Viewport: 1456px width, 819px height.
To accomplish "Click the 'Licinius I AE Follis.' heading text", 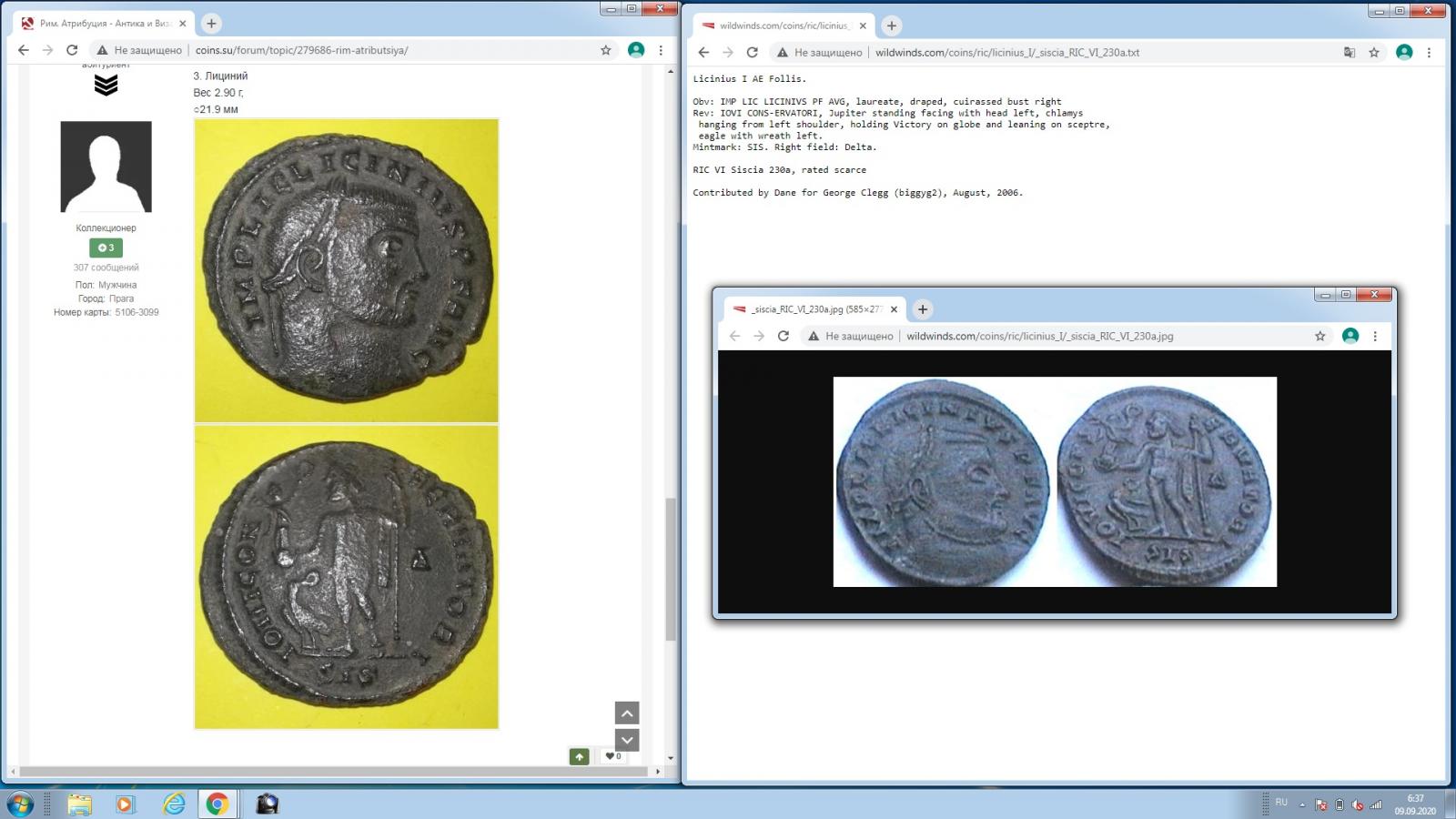I will coord(749,79).
